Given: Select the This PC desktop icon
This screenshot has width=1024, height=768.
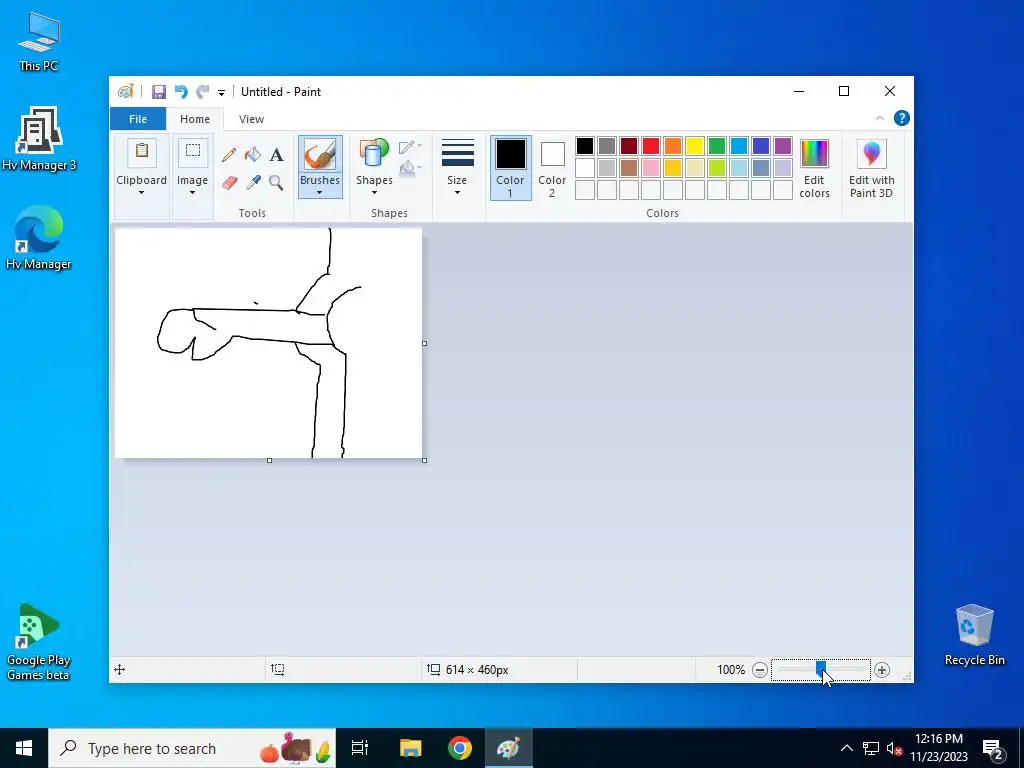Looking at the screenshot, I should (x=39, y=41).
